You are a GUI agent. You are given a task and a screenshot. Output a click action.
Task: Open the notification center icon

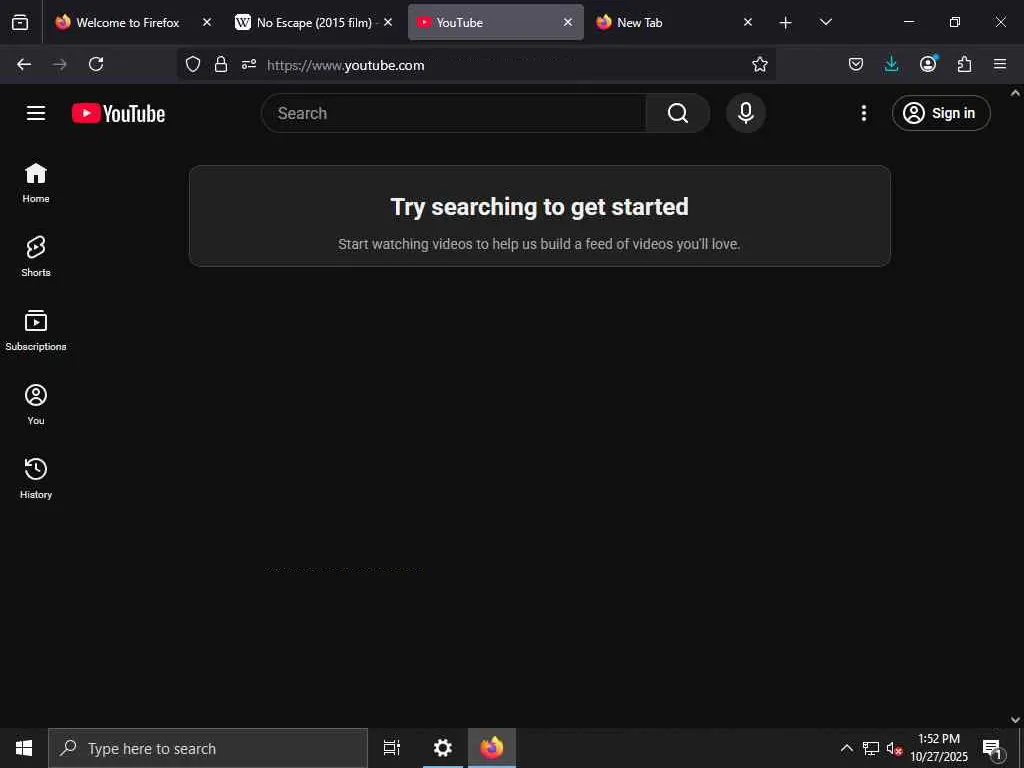coord(992,748)
